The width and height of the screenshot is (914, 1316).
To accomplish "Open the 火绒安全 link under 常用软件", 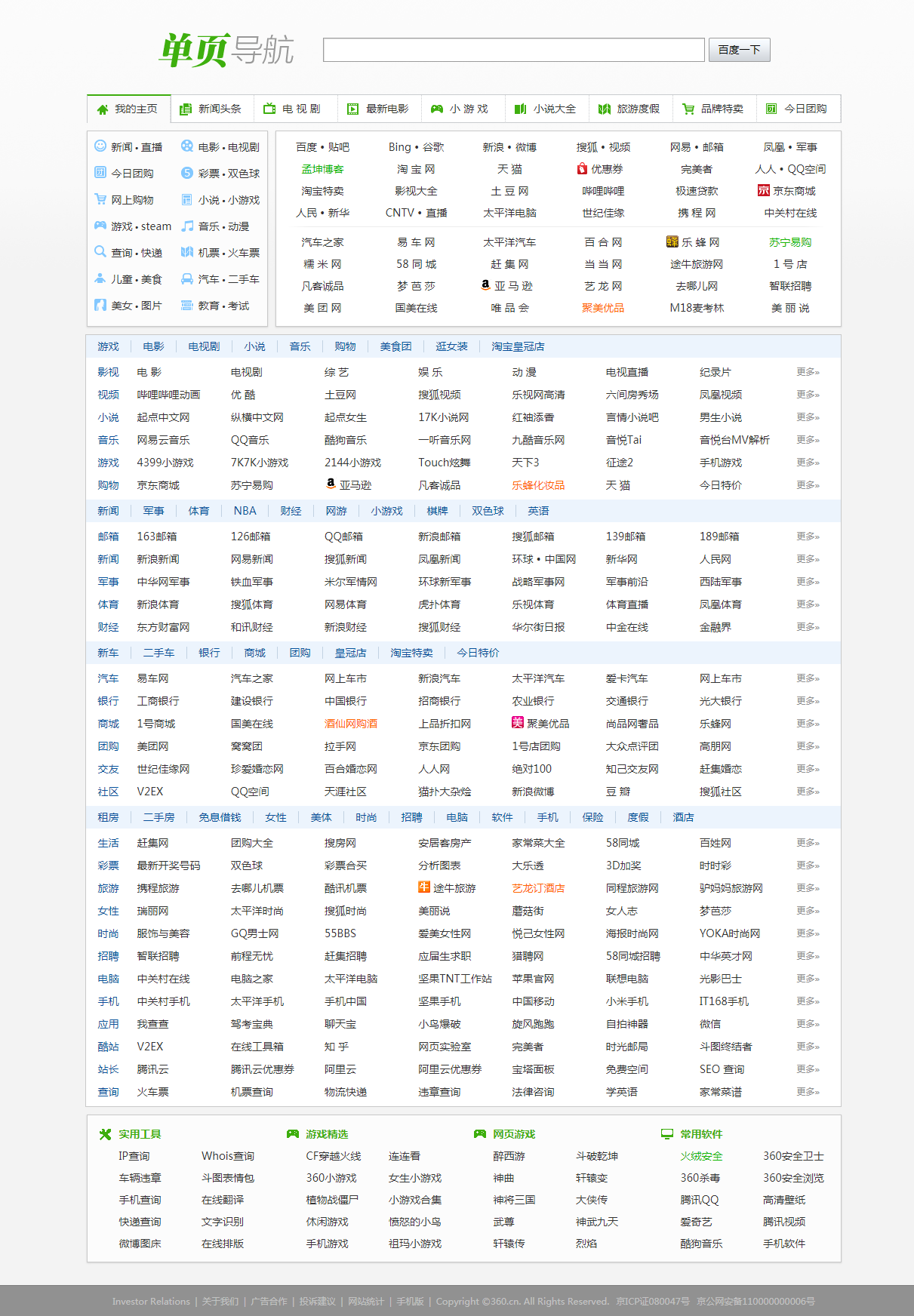I will (x=701, y=1156).
